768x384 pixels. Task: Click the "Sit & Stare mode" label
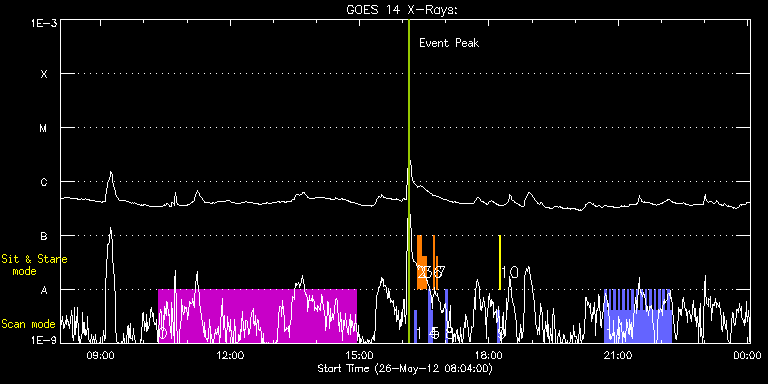coord(34,264)
